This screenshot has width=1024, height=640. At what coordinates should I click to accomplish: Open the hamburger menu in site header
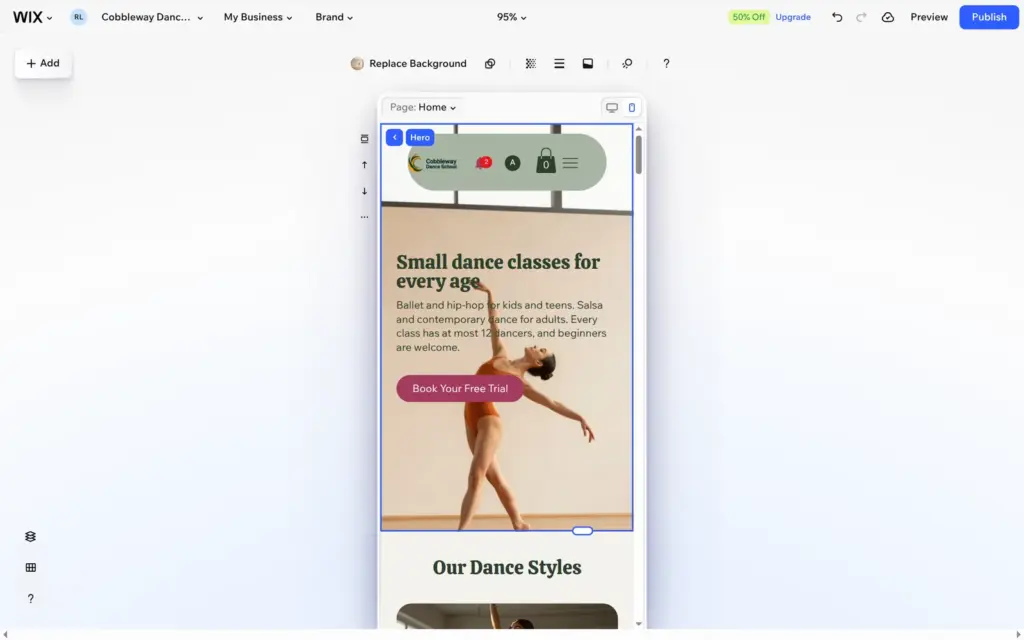tap(570, 163)
